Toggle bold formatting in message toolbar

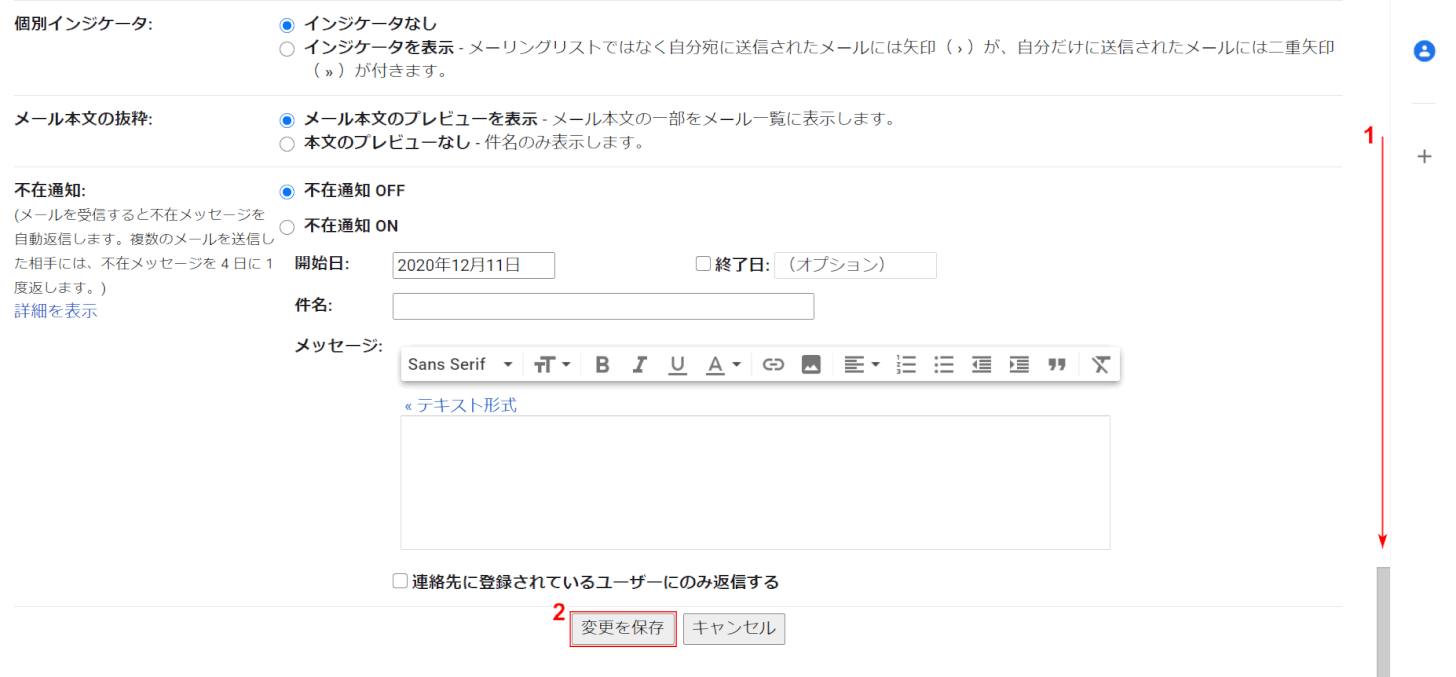tap(602, 365)
